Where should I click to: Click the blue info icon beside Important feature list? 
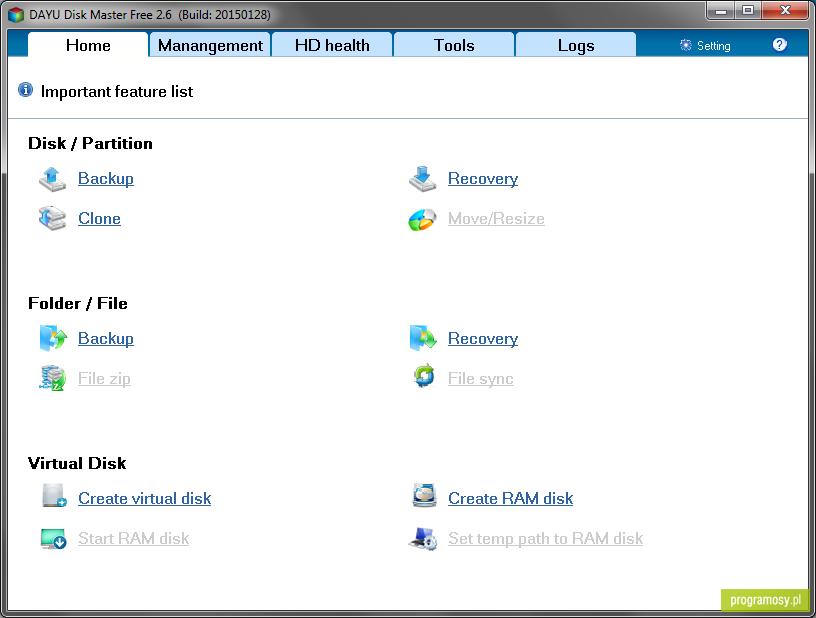[26, 90]
